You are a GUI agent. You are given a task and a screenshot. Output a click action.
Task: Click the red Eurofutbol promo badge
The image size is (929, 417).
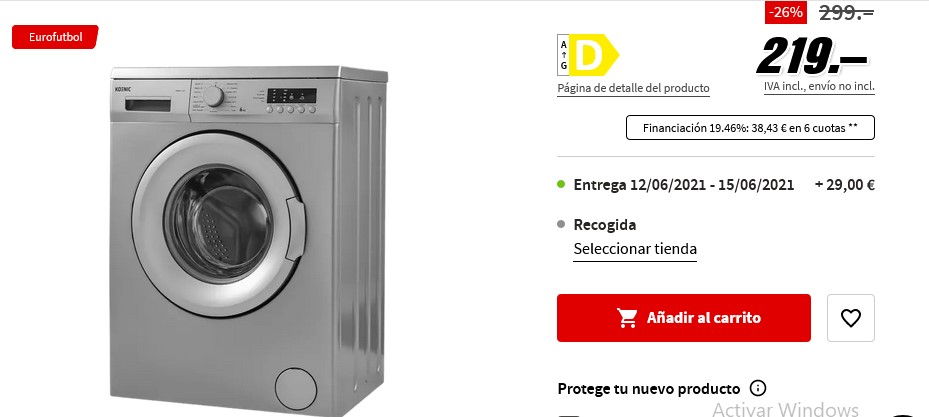[55, 37]
